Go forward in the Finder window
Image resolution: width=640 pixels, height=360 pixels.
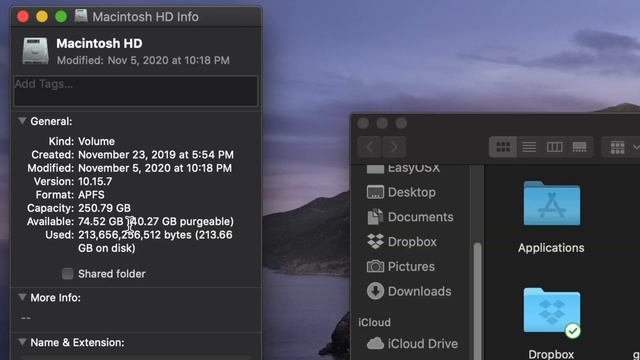click(x=394, y=147)
